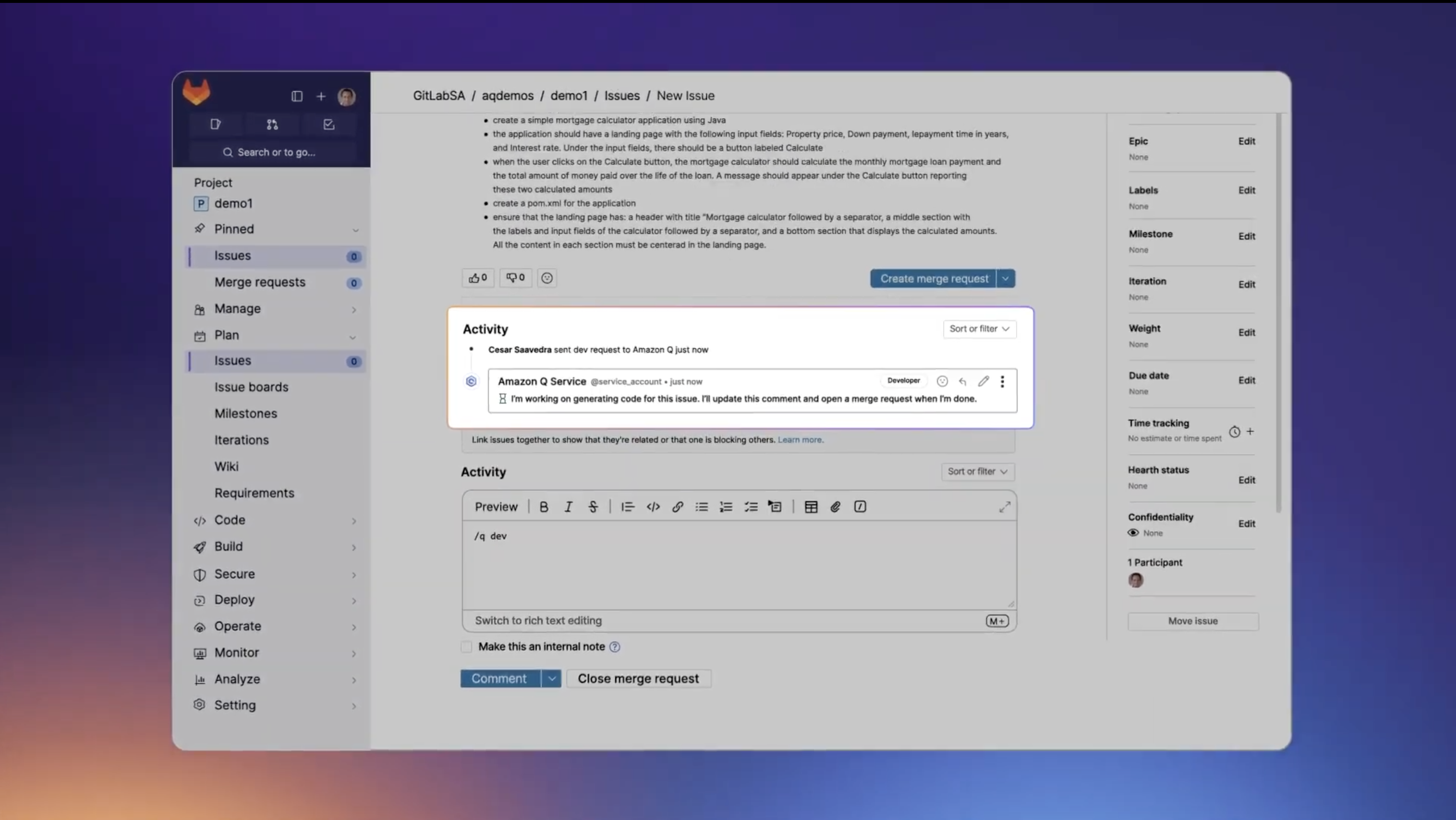1456x820 pixels.
Task: Click the bold formatting icon
Action: tap(543, 506)
